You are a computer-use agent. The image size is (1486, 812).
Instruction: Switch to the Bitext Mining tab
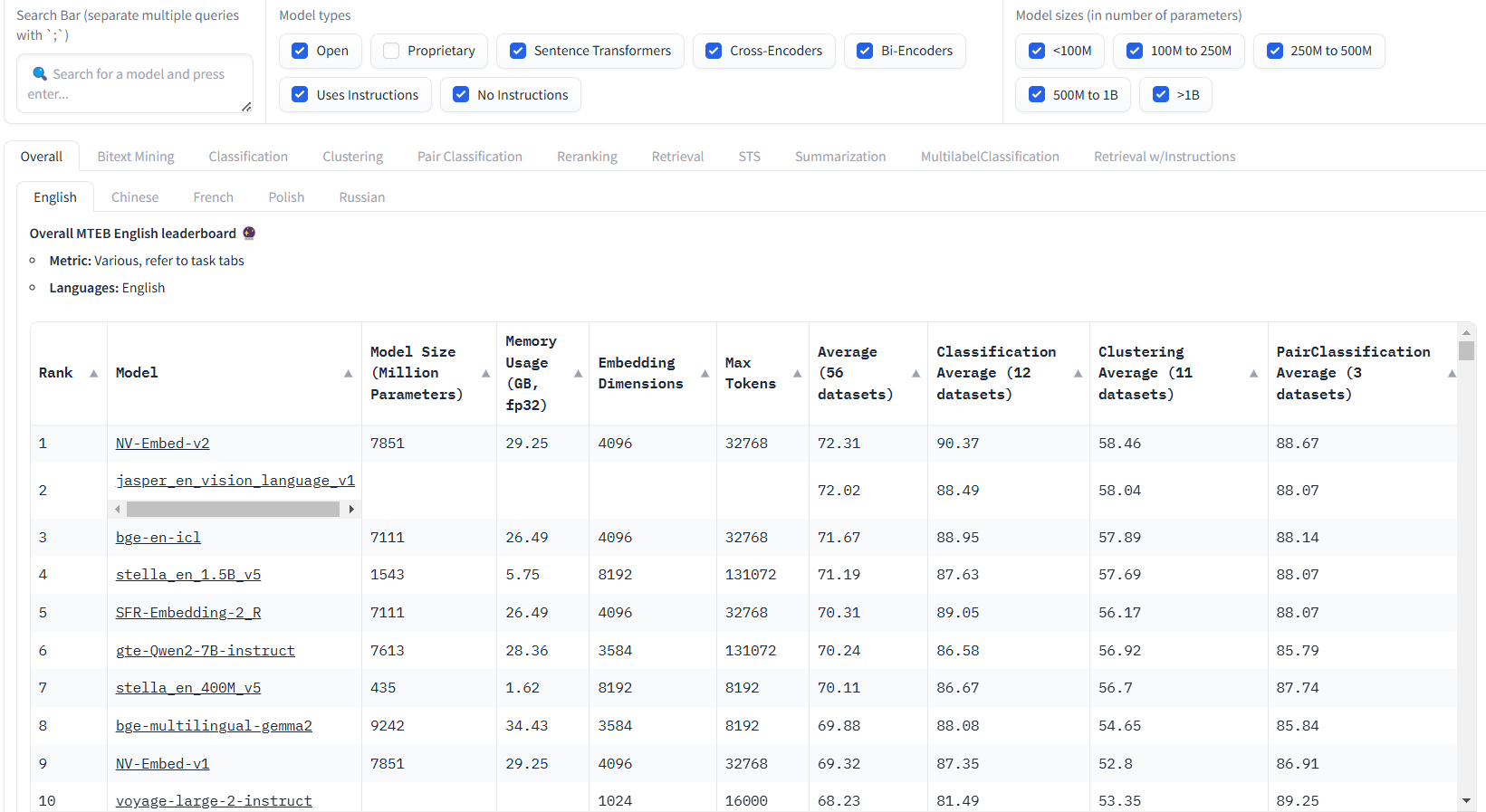point(136,157)
